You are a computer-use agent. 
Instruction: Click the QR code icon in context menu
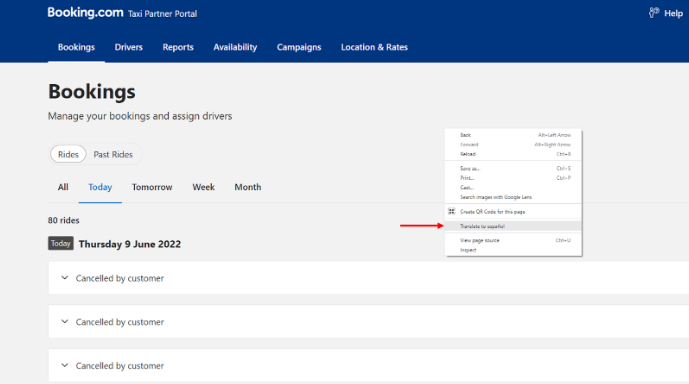click(451, 211)
